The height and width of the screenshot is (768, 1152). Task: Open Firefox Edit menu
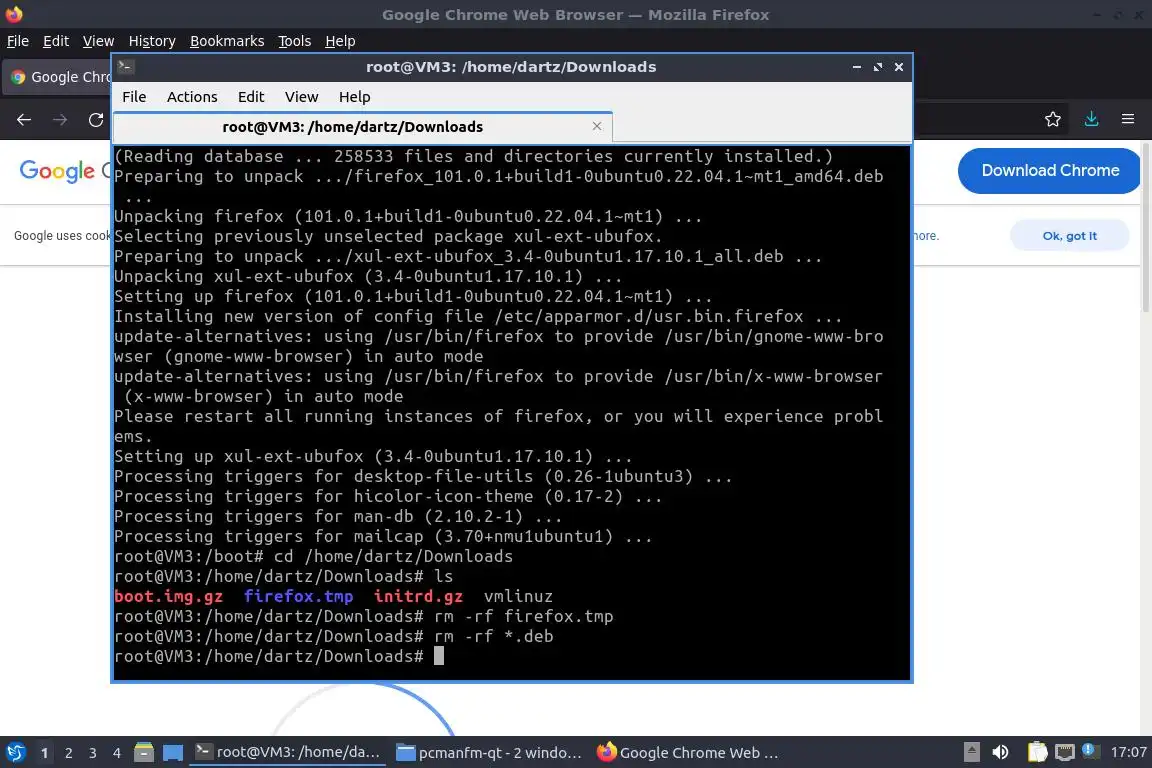tap(56, 41)
